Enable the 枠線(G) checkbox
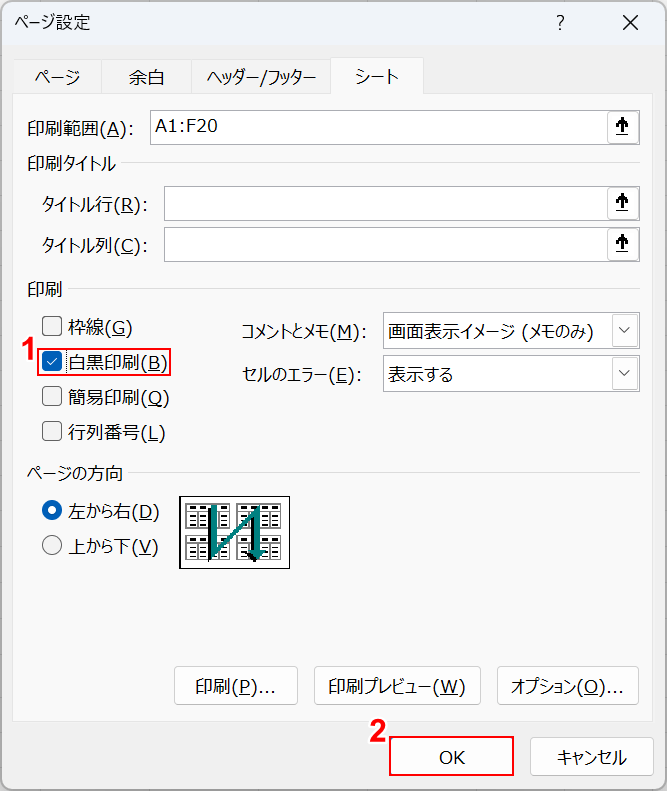667x791 pixels. (52, 326)
